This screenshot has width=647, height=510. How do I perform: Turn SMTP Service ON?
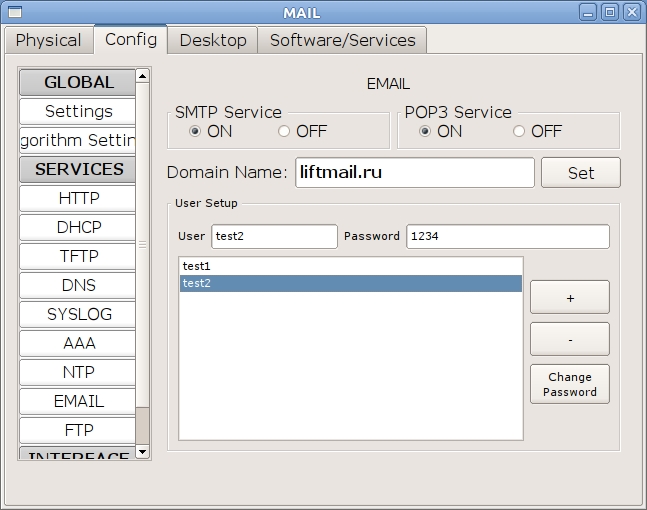pyautogui.click(x=196, y=131)
